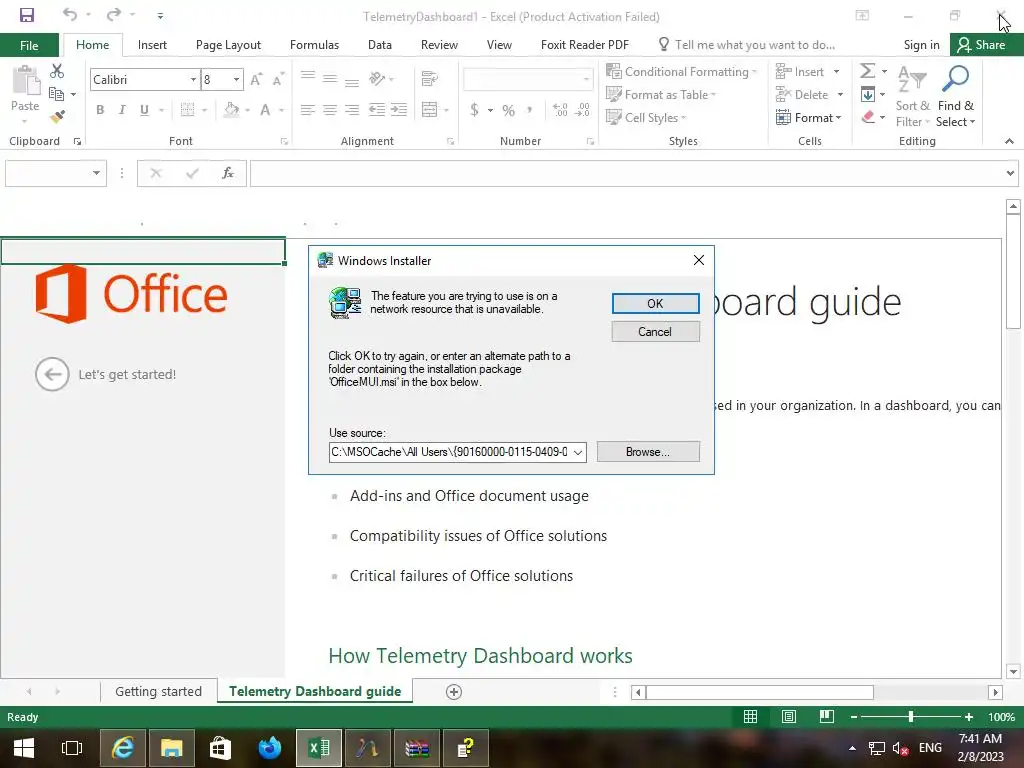Click the Borders icon
1024x768 pixels.
click(x=187, y=110)
